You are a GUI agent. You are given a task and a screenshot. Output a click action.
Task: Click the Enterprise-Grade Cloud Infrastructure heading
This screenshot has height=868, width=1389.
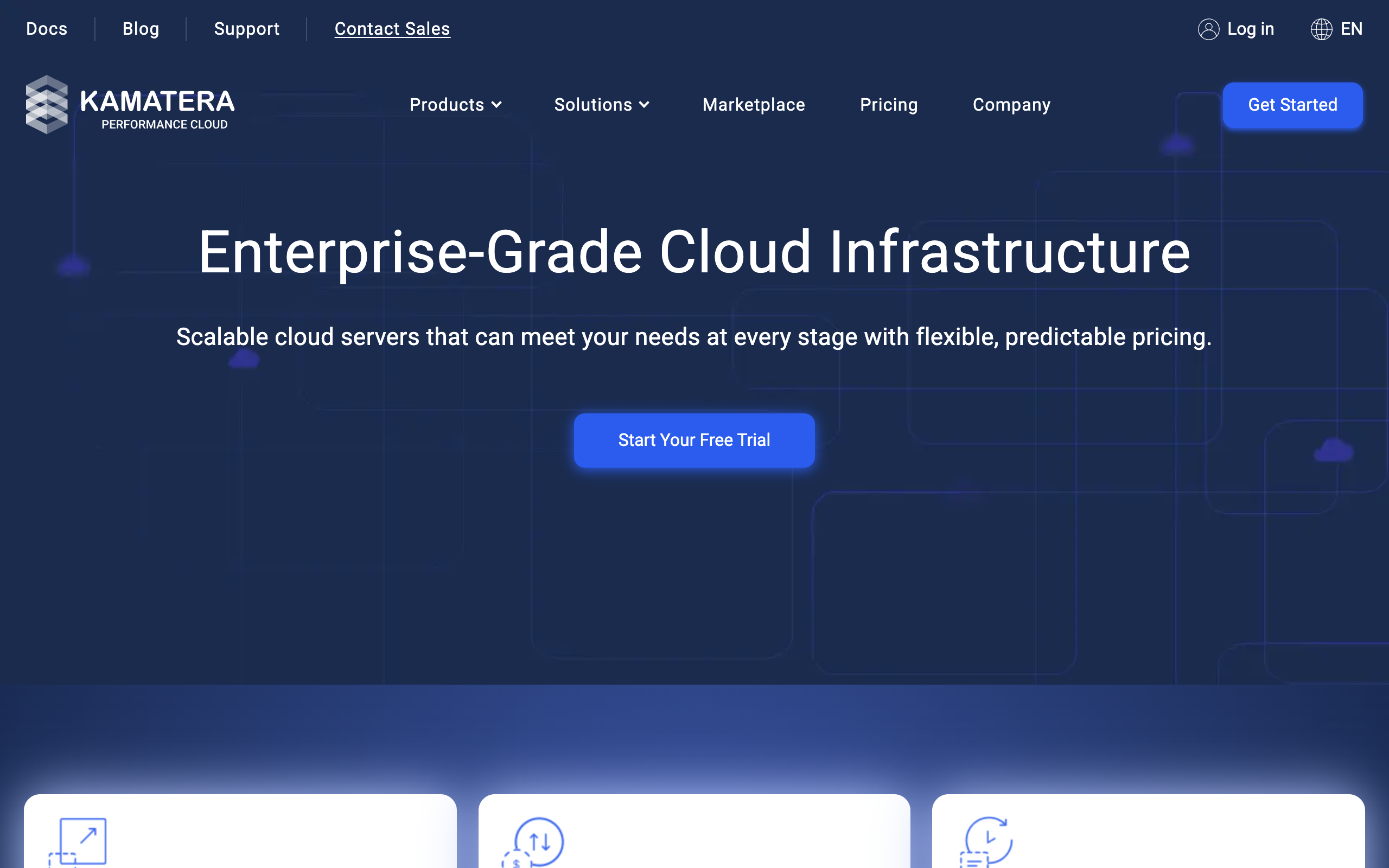(x=694, y=253)
